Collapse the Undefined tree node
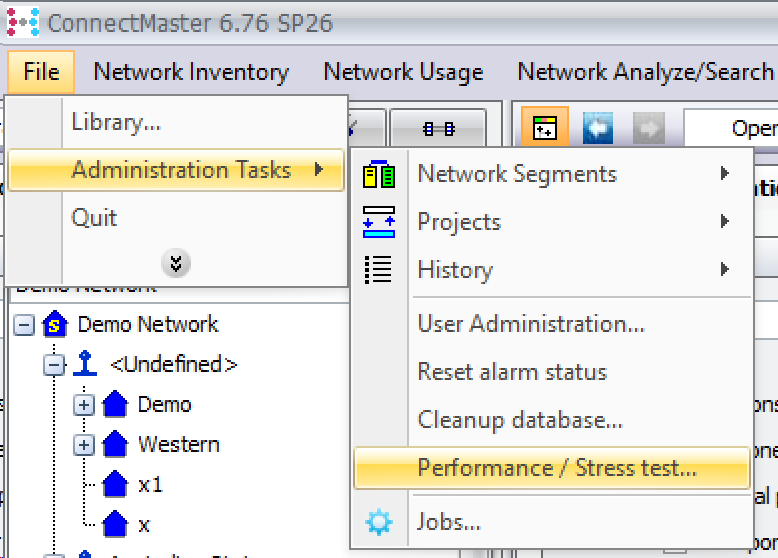 click(x=54, y=366)
